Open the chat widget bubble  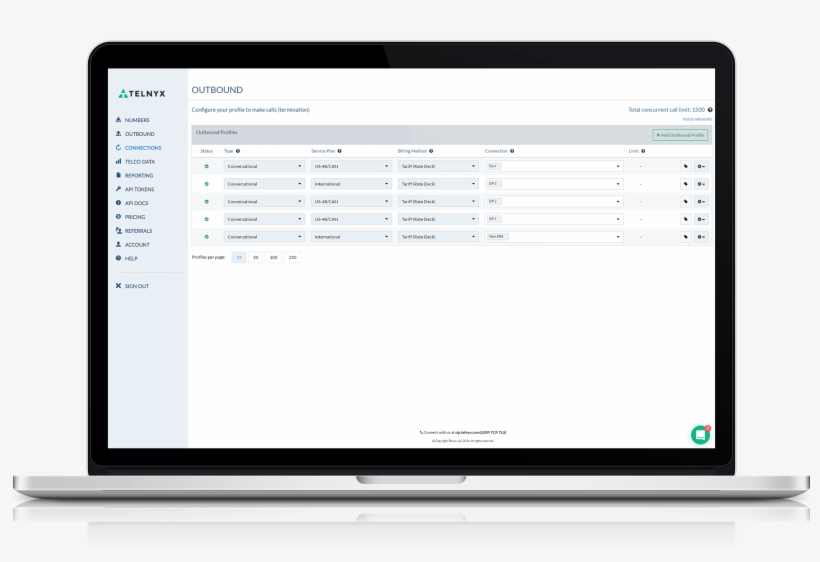pos(700,435)
